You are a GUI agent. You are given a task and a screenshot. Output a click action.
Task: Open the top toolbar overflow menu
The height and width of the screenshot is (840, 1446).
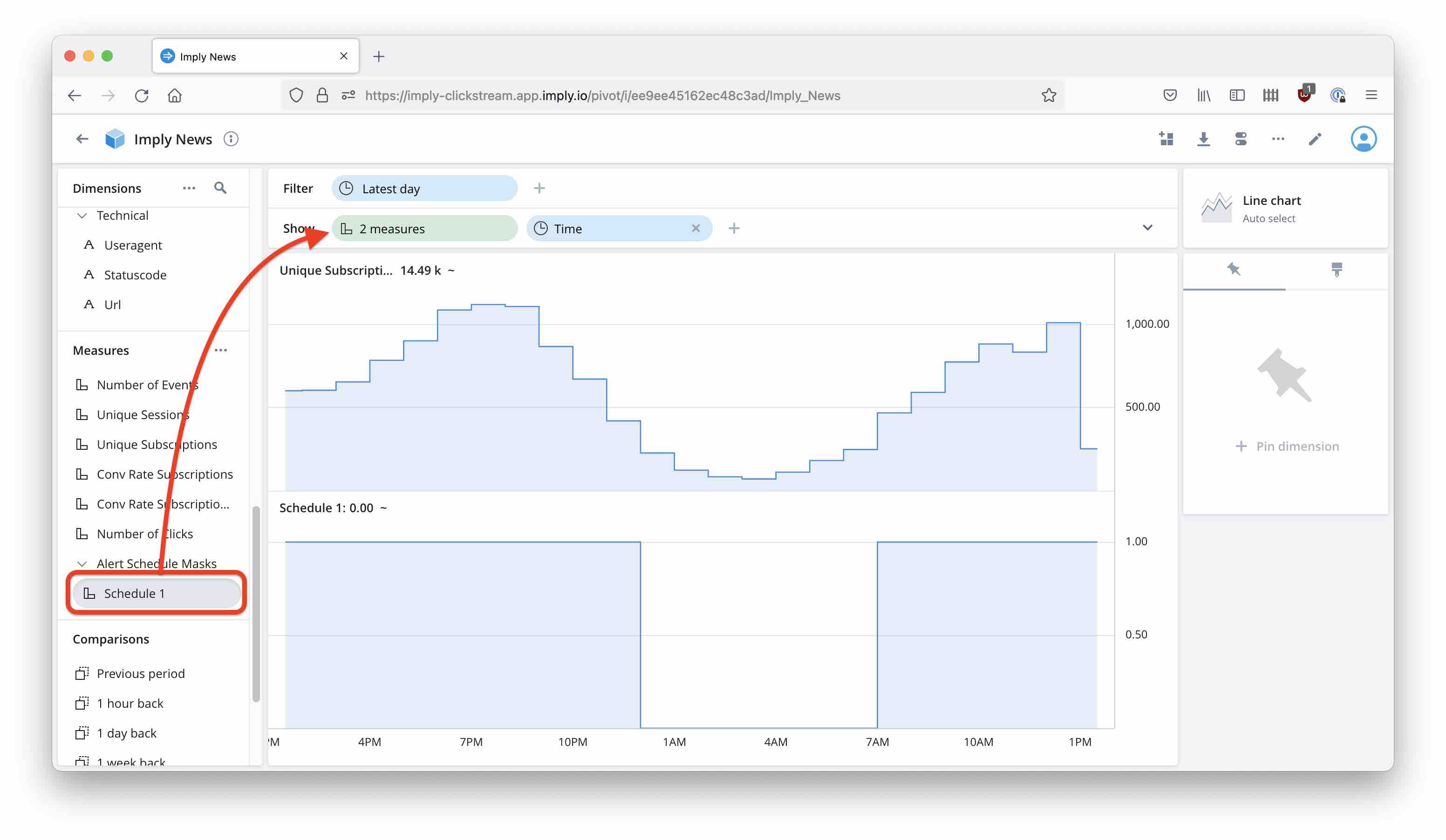(x=1278, y=139)
